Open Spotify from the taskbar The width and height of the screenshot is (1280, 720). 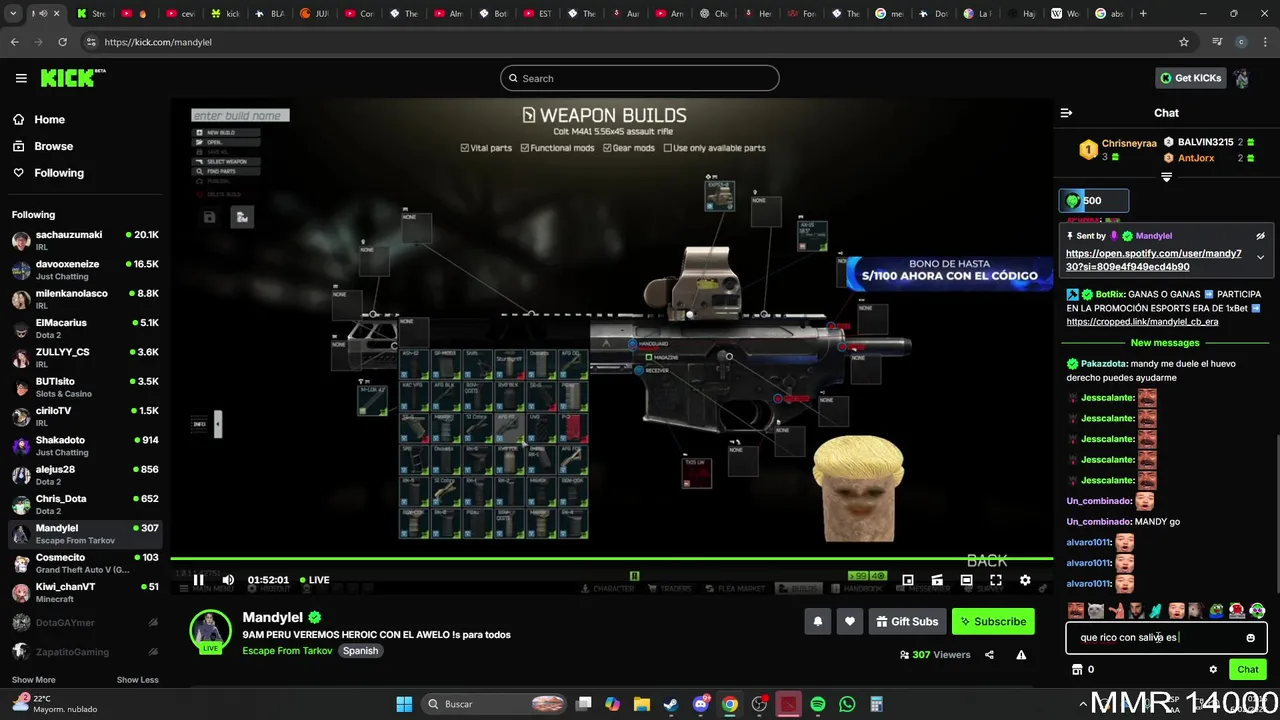[818, 704]
